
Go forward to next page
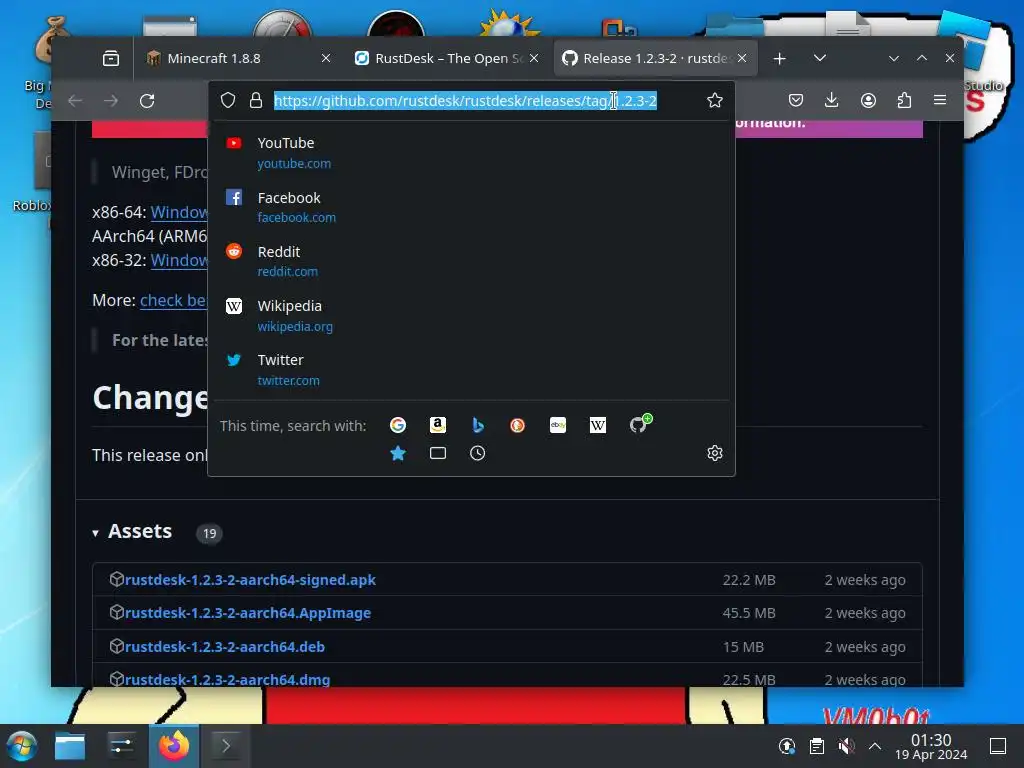pos(111,101)
